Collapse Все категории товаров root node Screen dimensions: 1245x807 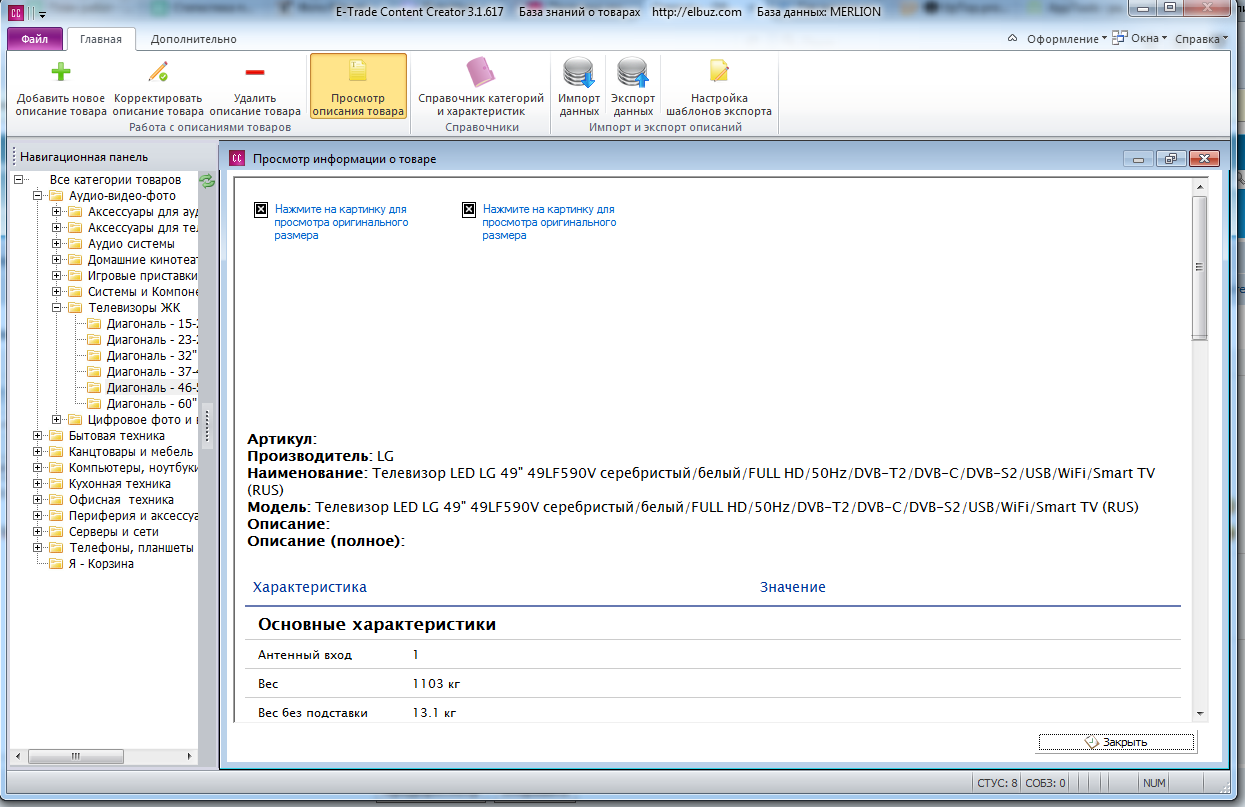click(19, 180)
